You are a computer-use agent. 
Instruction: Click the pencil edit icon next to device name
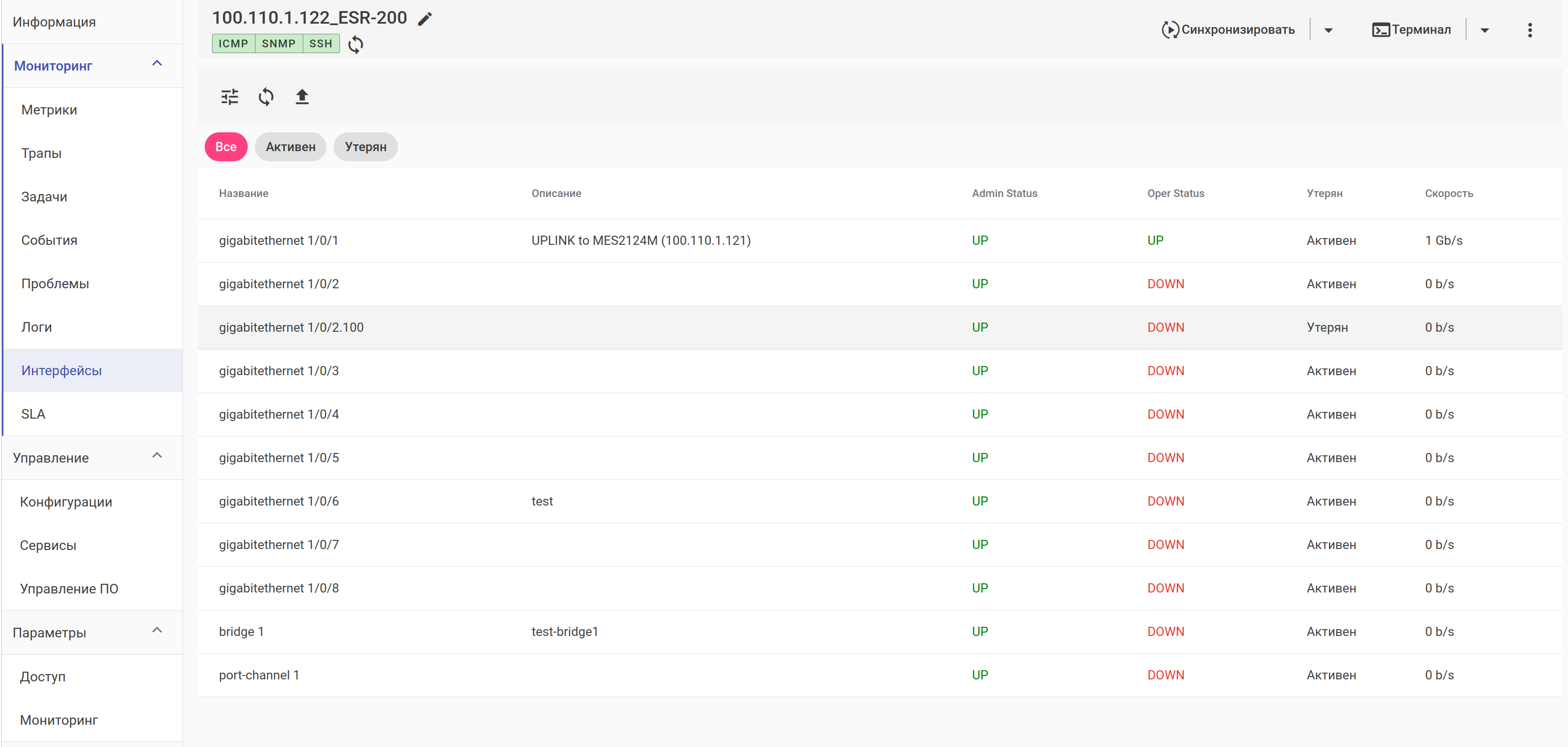[x=424, y=19]
